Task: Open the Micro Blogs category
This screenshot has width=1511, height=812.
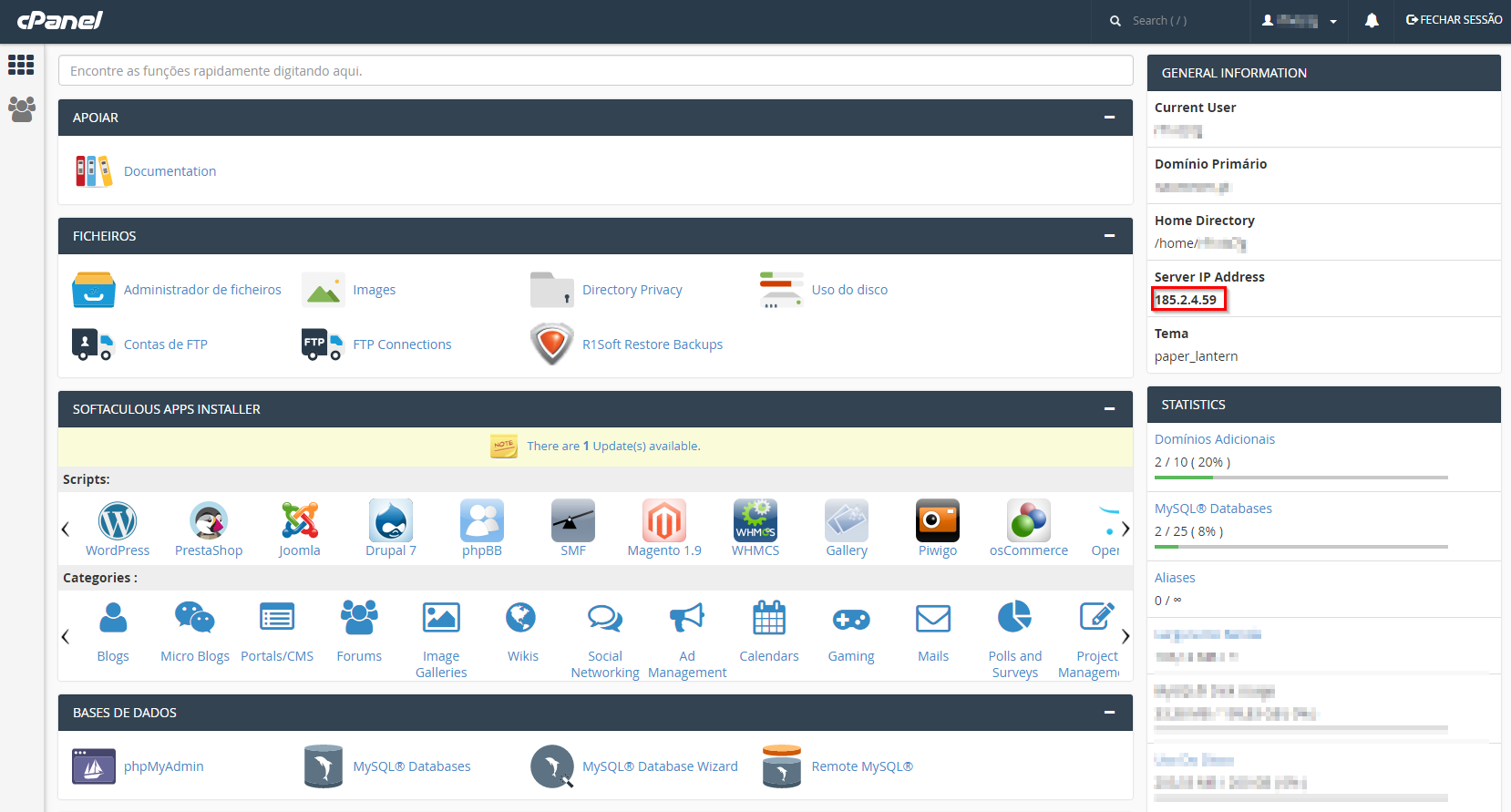Action: tap(195, 656)
